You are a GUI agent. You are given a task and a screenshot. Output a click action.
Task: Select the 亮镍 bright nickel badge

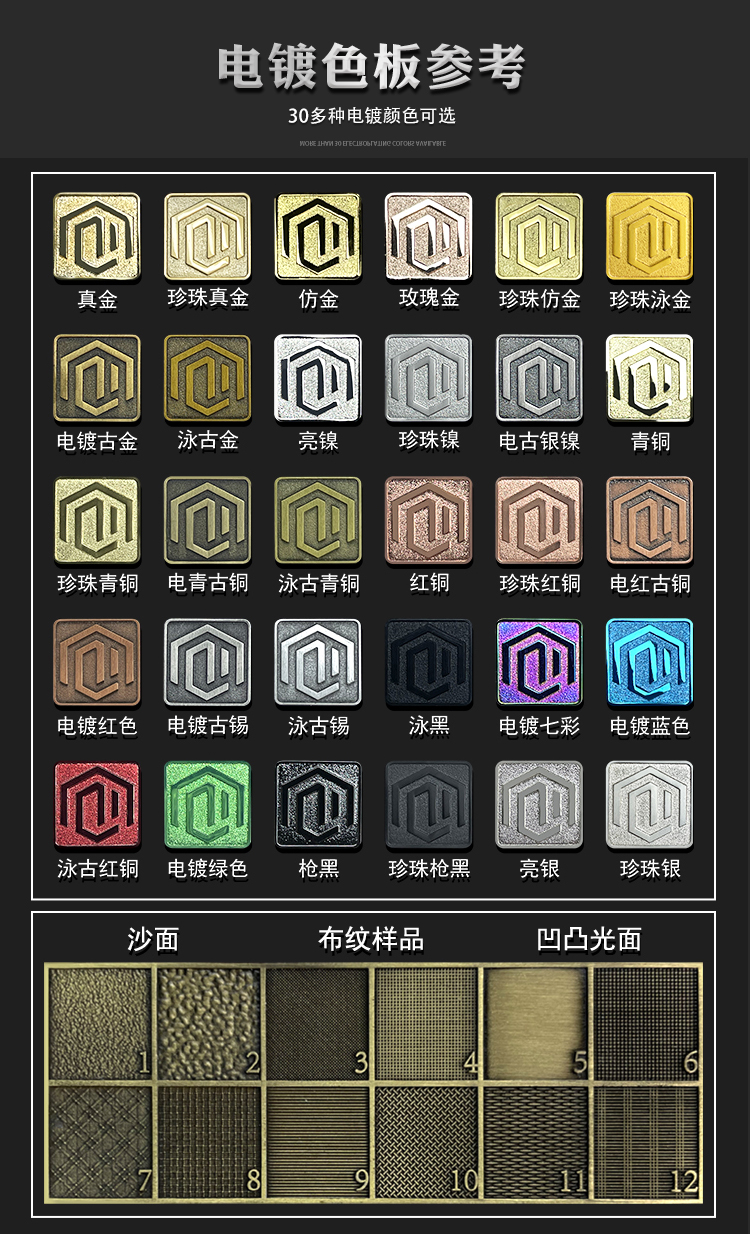pyautogui.click(x=318, y=378)
